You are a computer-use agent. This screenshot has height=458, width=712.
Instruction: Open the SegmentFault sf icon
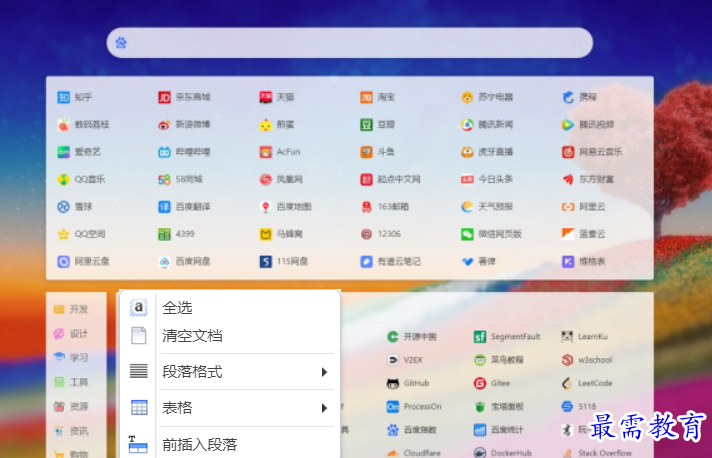coord(480,336)
